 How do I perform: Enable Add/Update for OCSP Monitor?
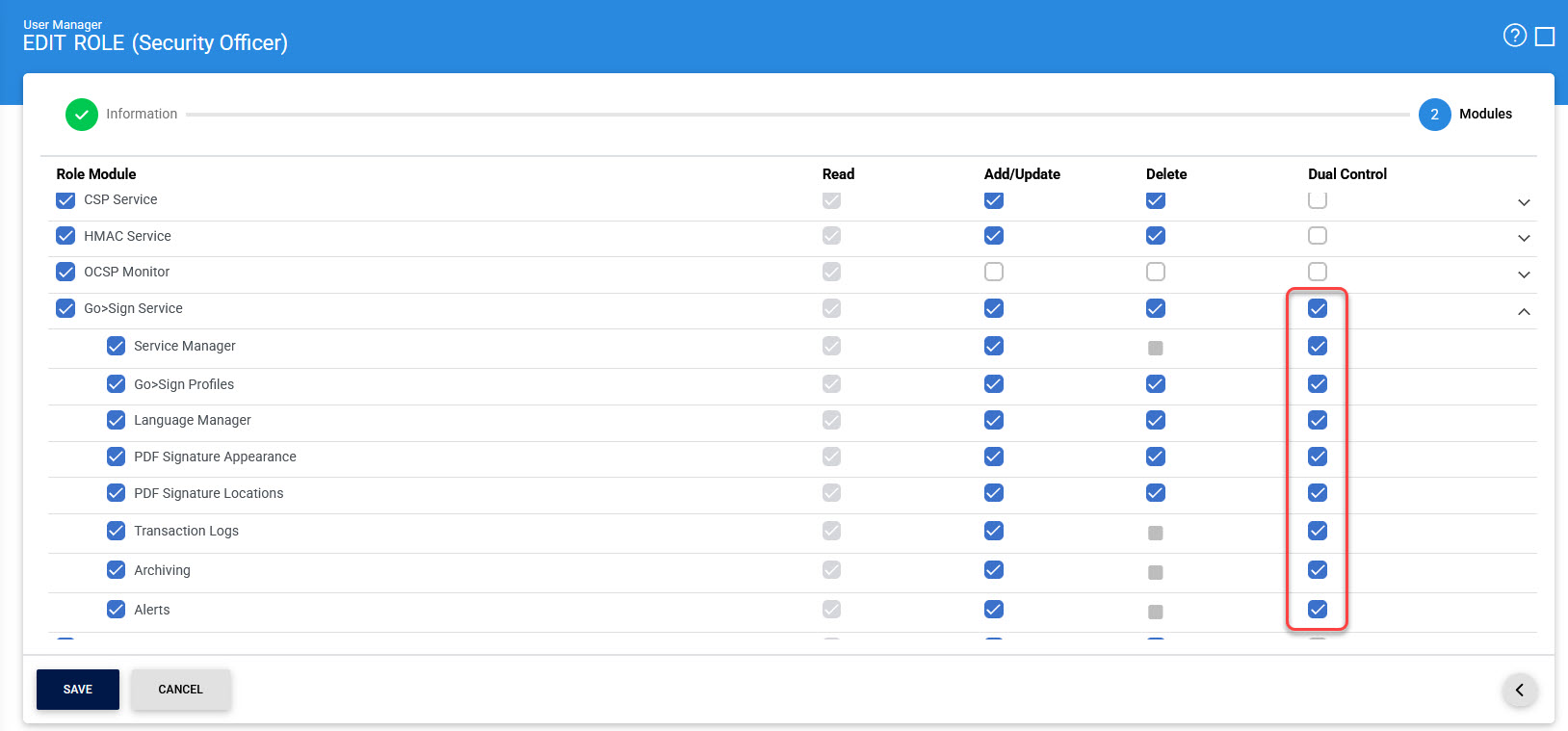tap(994, 273)
